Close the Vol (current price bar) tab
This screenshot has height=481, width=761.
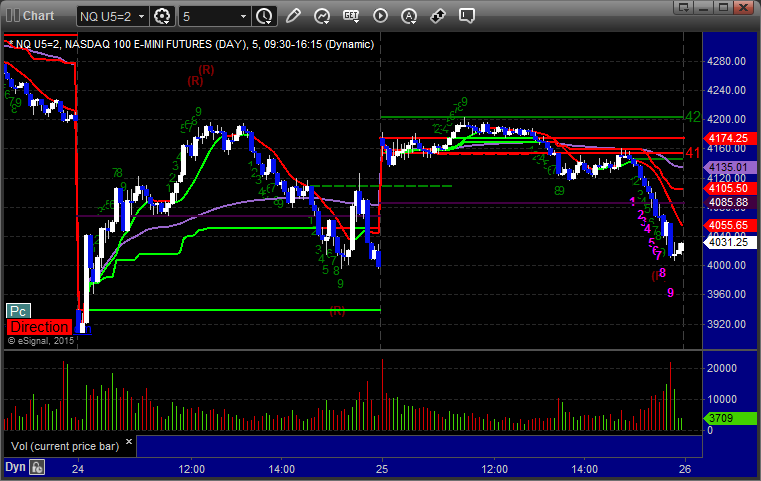pyautogui.click(x=129, y=442)
